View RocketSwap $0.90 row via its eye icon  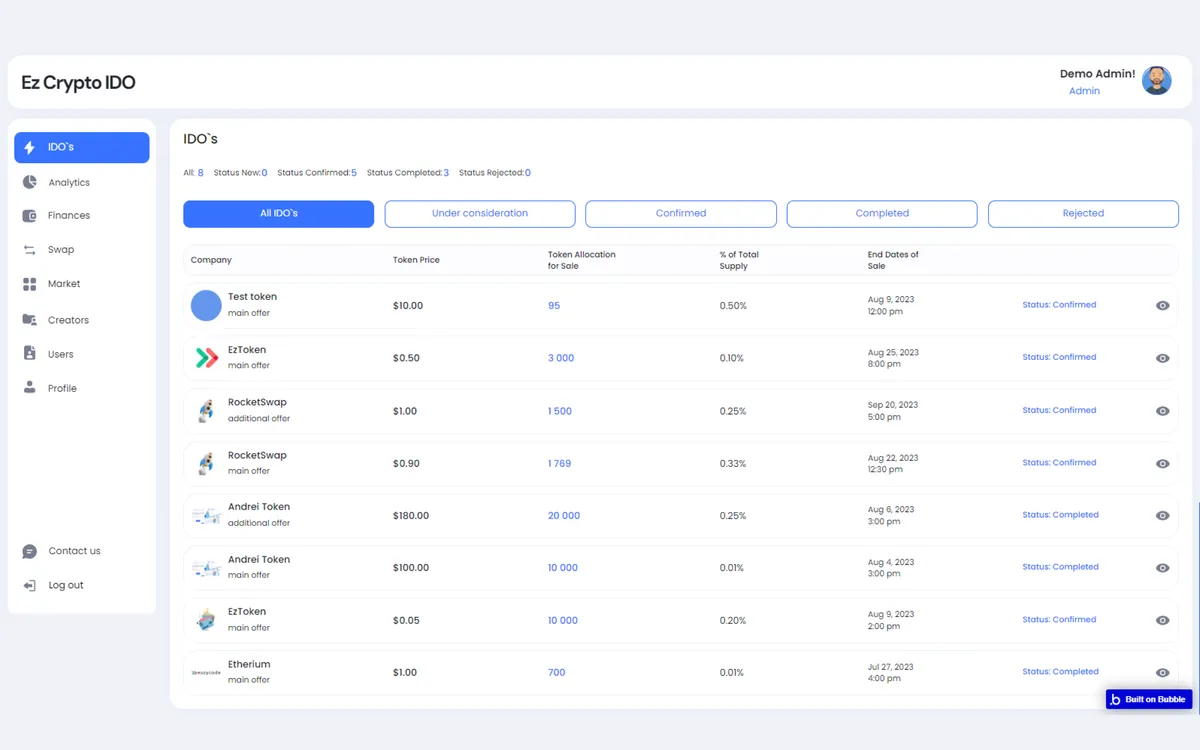point(1162,464)
